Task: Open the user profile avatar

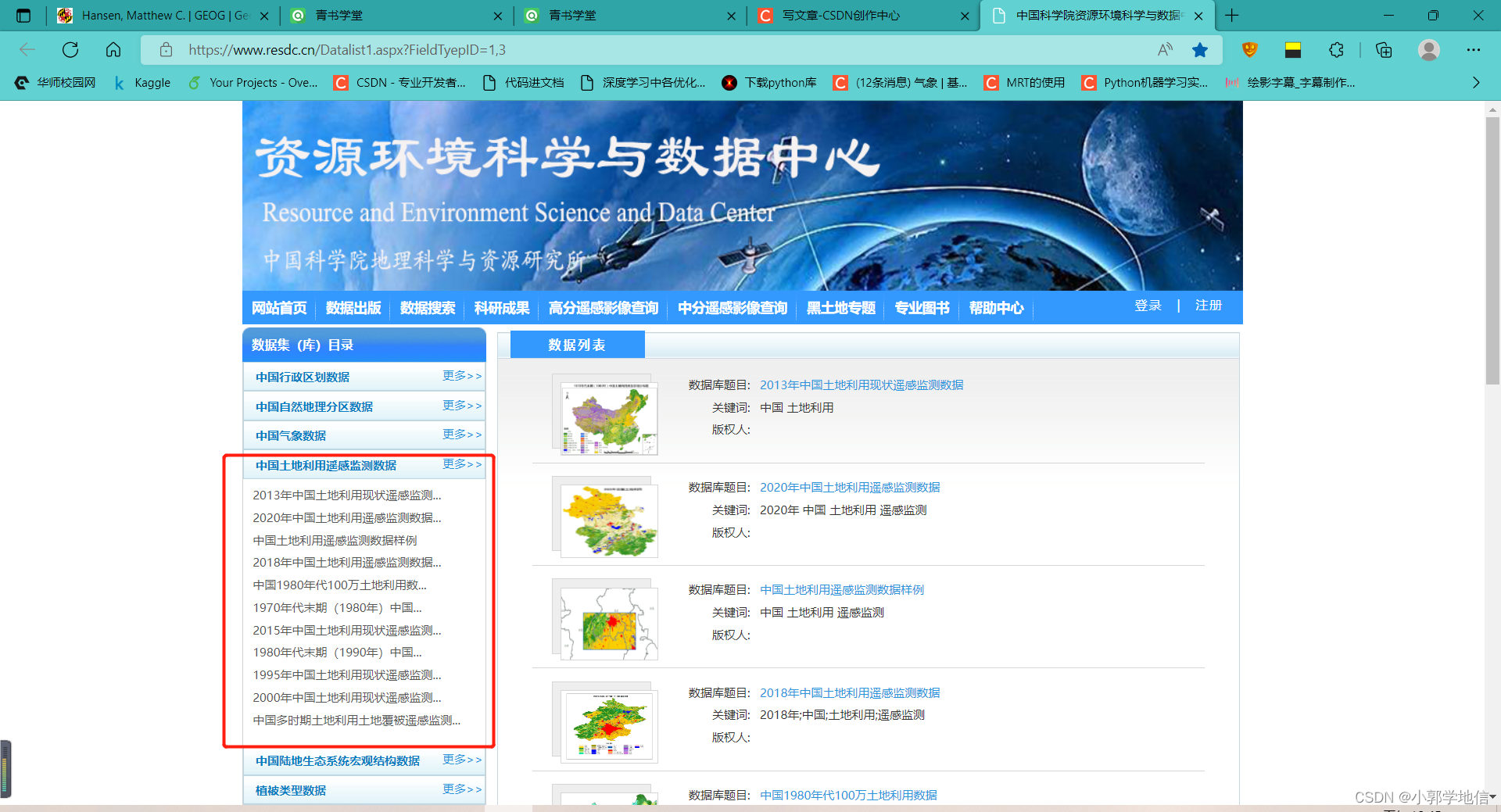Action: point(1429,50)
